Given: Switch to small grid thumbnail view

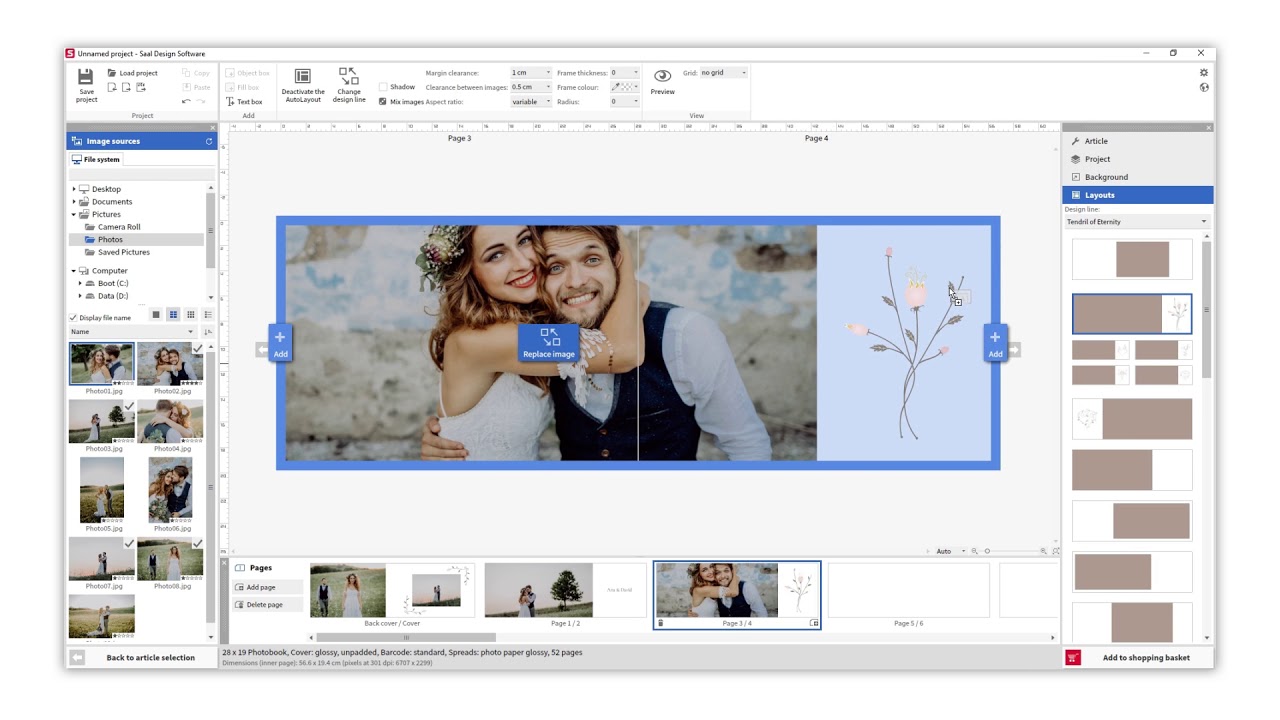Looking at the screenshot, I should click(190, 315).
